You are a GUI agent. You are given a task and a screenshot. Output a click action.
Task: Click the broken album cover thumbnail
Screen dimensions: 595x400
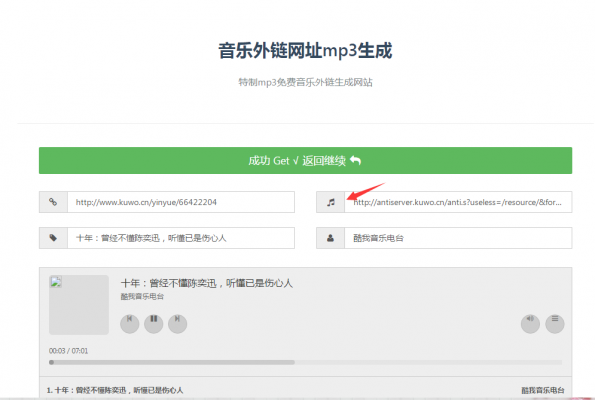[79, 305]
